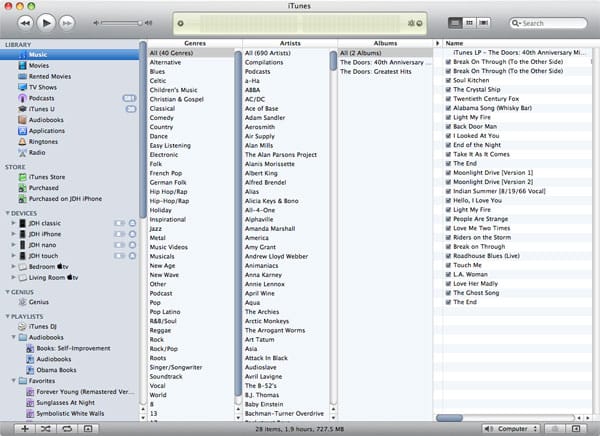Expand the JDH classic device
The image size is (600, 436).
(x=13, y=223)
